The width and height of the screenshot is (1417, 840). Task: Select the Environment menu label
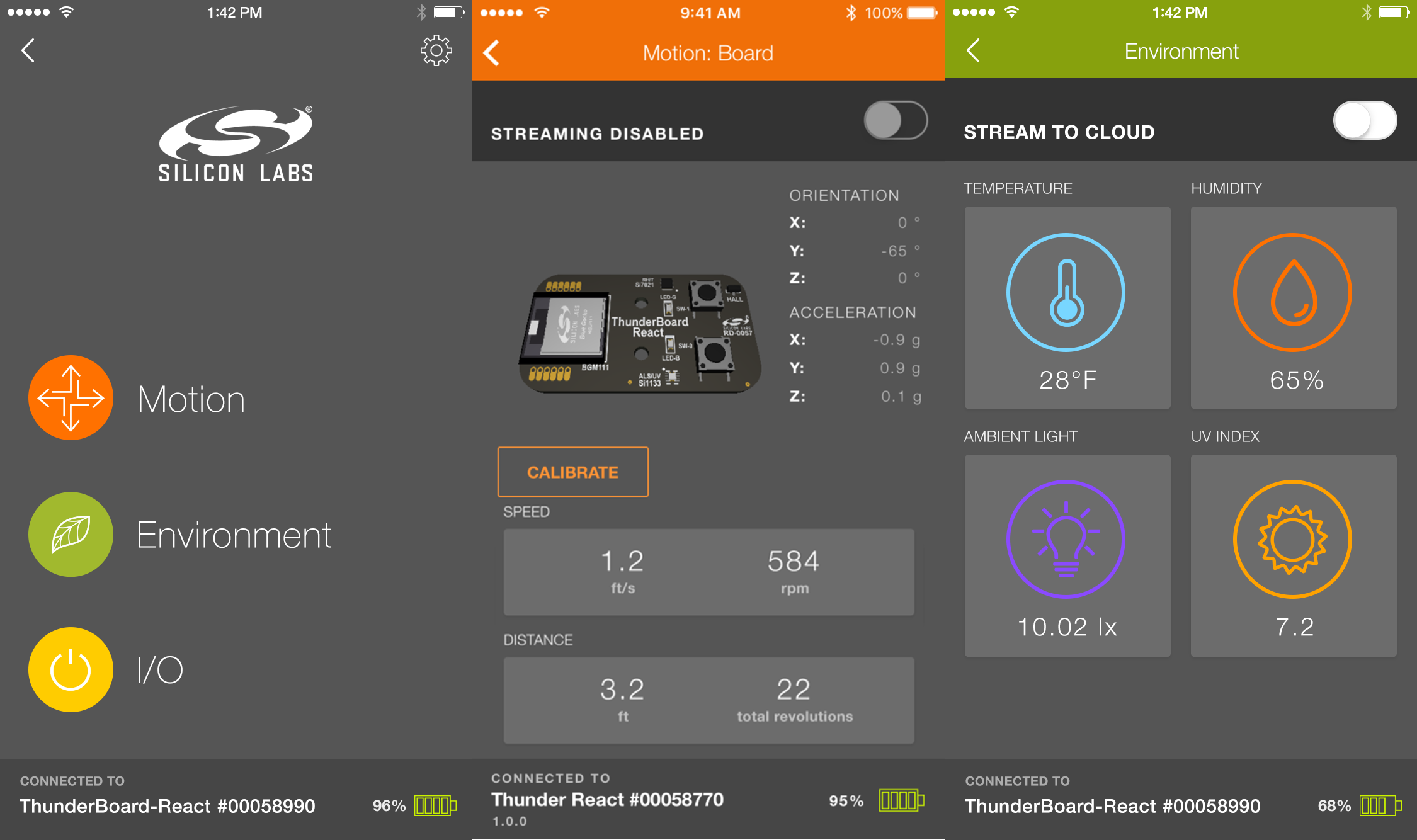coord(234,535)
